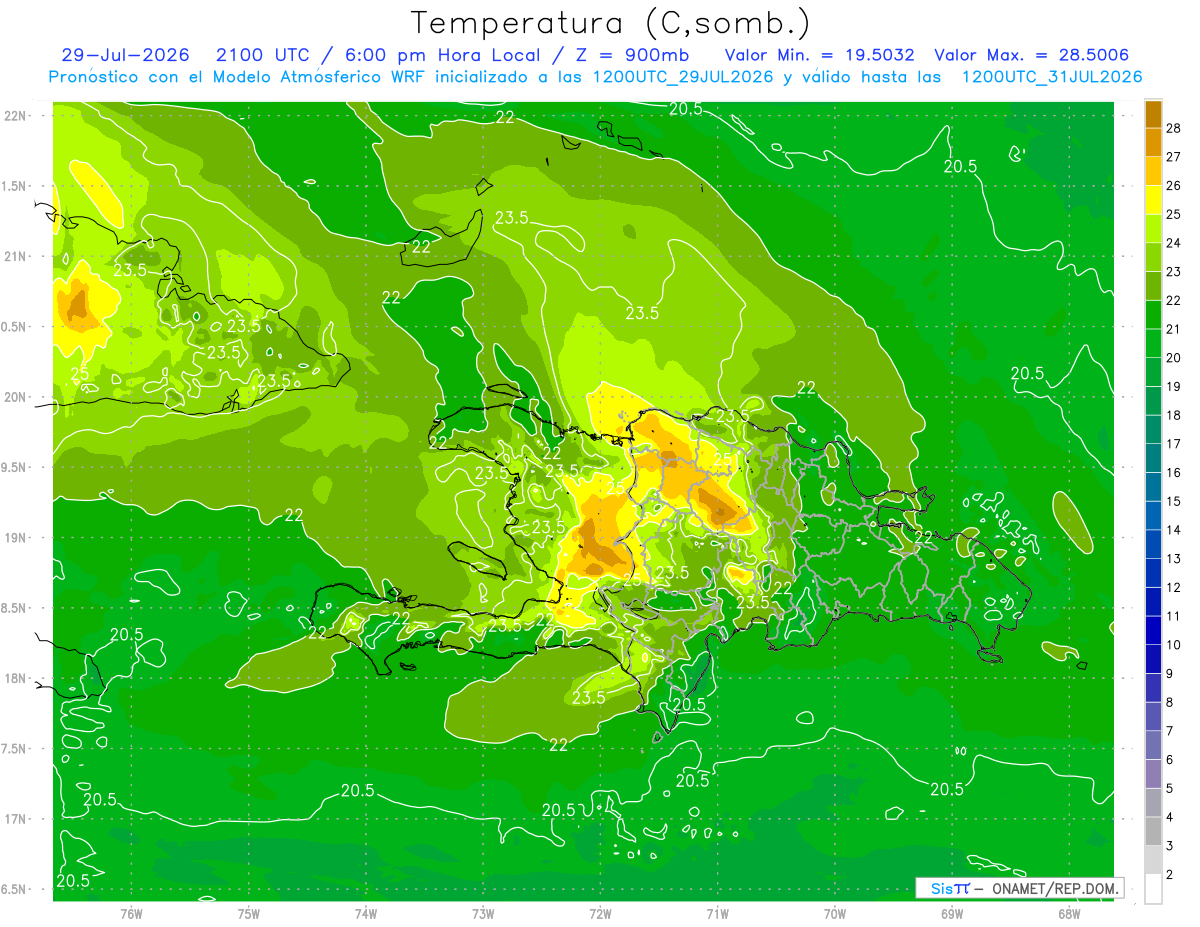The image size is (1200, 927).
Task: Click the '72W' longitude axis label
Action: [600, 913]
